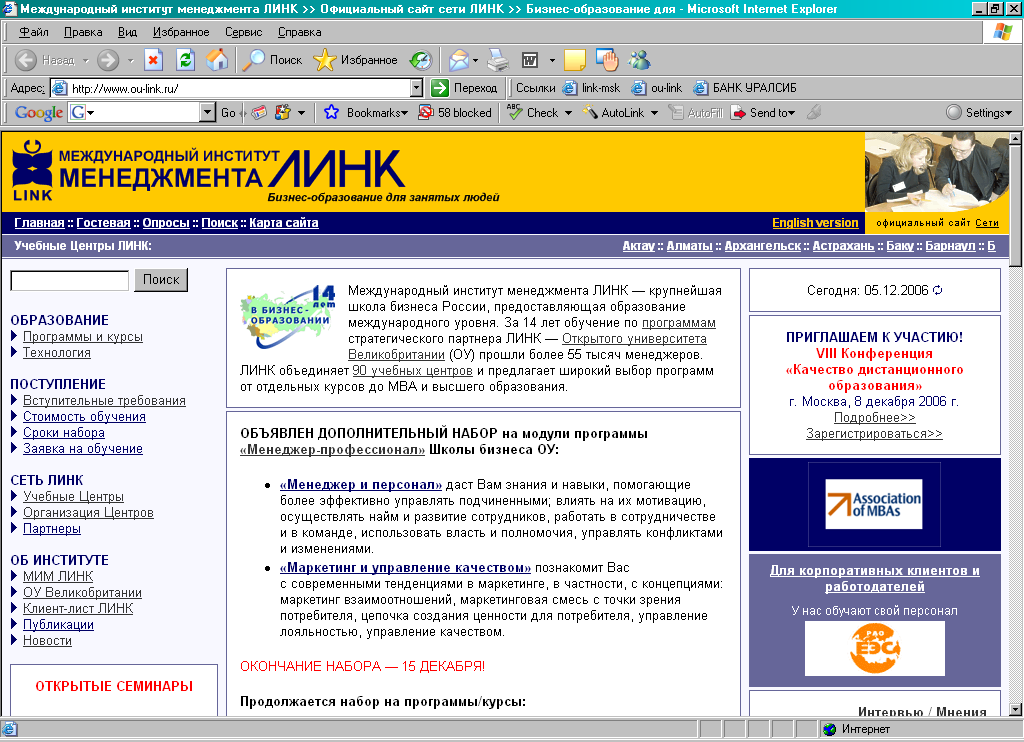This screenshot has height=742, width=1024.
Task: Open the Back button history dropdown arrow
Action: pos(86,60)
